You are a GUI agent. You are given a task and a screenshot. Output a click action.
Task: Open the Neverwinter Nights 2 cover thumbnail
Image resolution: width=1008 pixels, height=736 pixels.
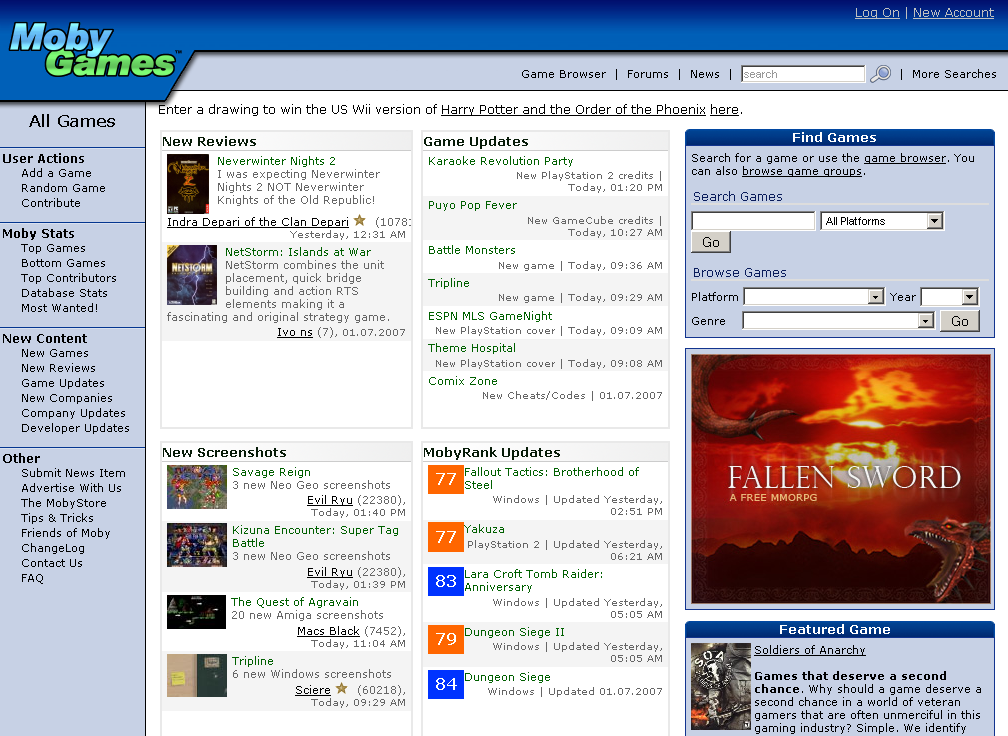click(x=188, y=184)
